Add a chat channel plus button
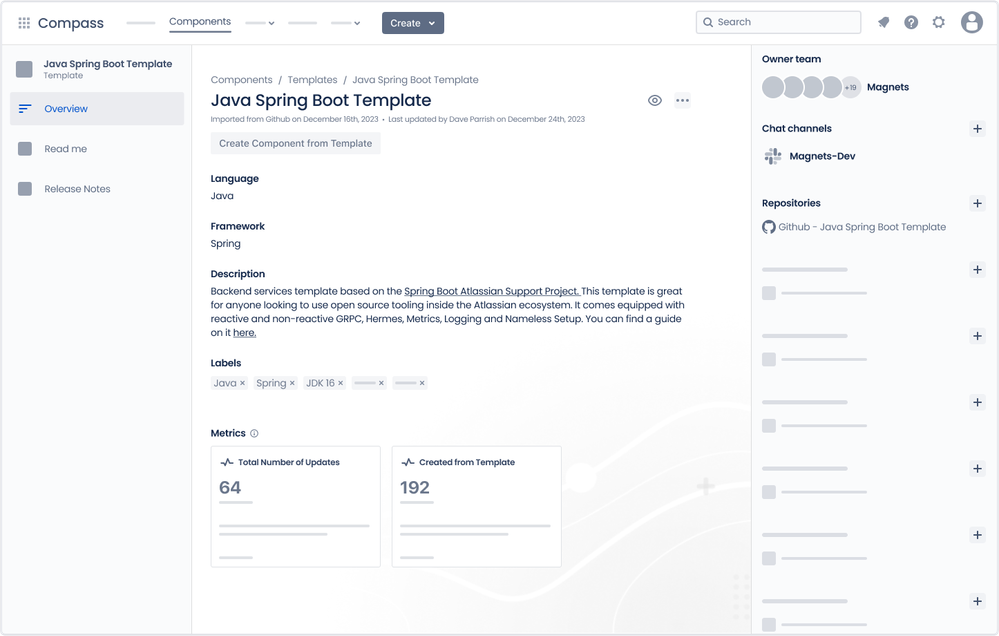 (977, 129)
